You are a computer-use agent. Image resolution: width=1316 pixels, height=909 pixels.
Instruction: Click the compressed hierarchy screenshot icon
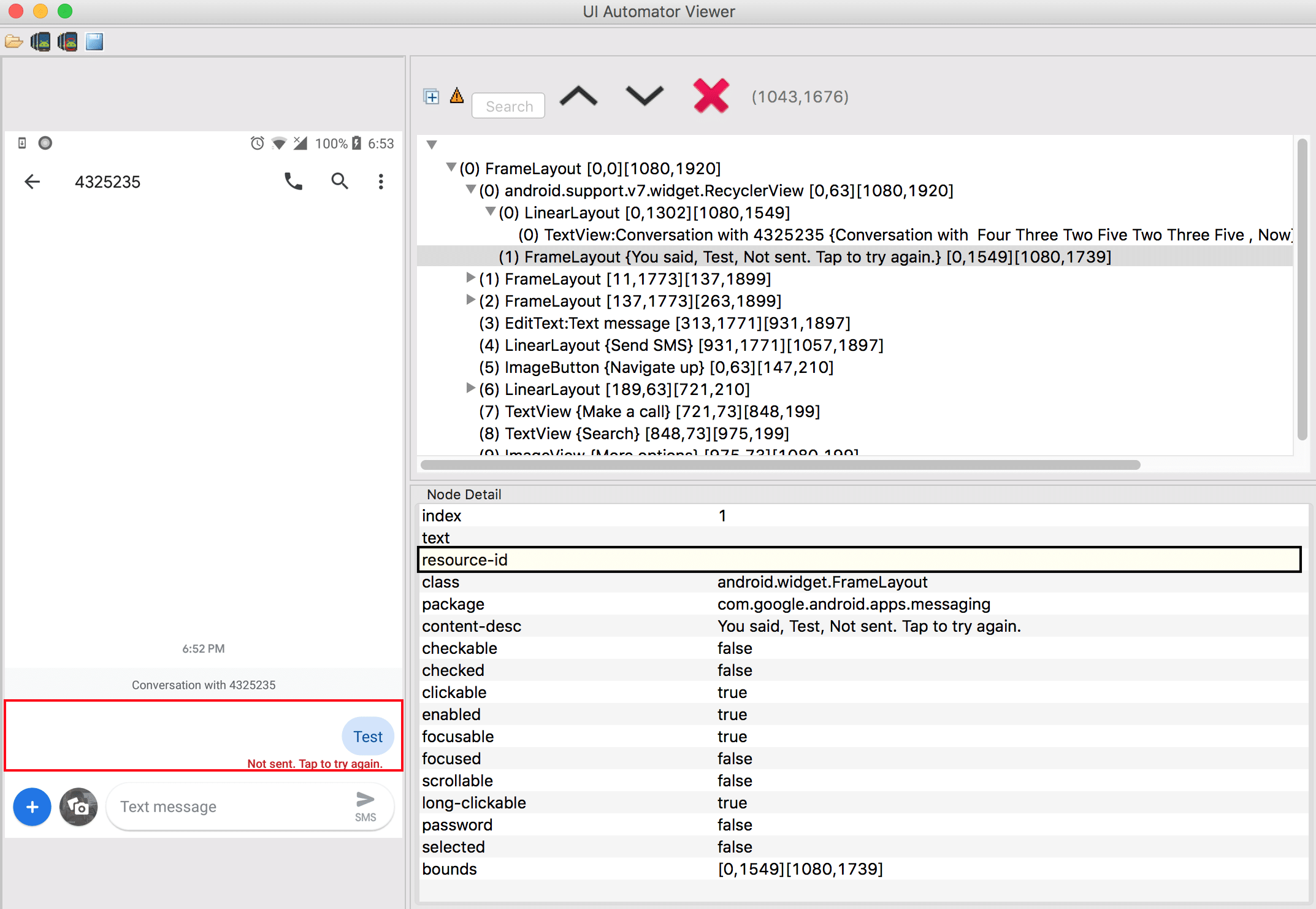point(67,42)
